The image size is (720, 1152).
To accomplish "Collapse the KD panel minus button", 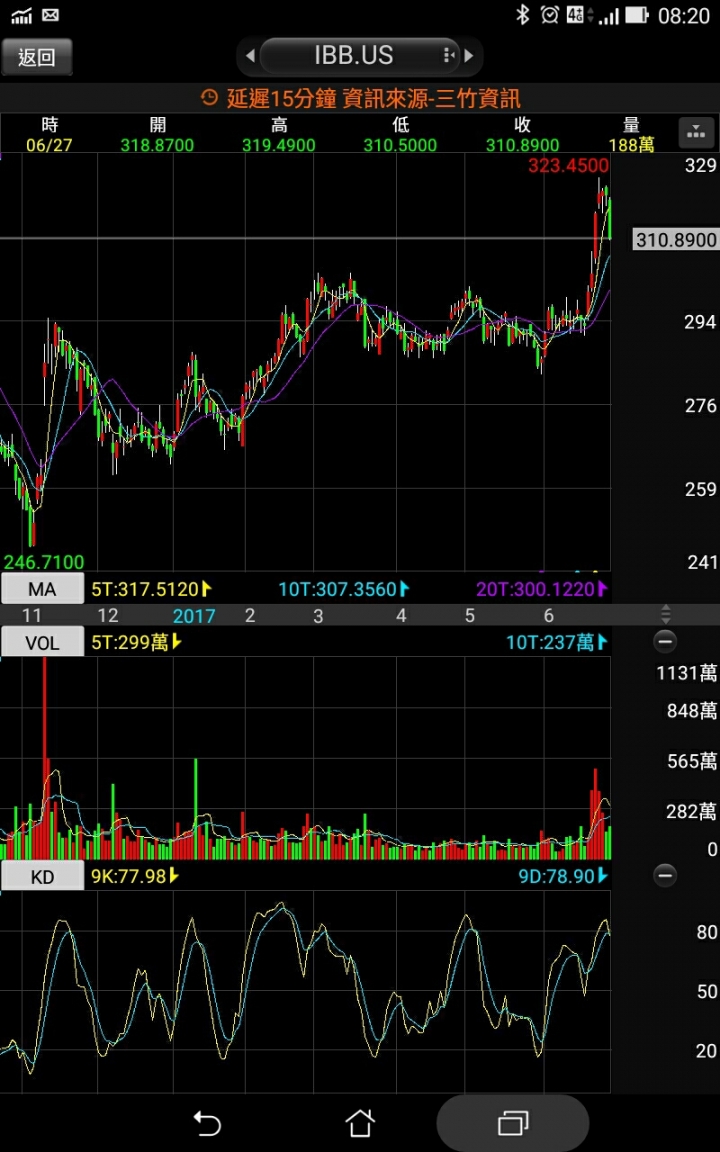I will tap(666, 876).
